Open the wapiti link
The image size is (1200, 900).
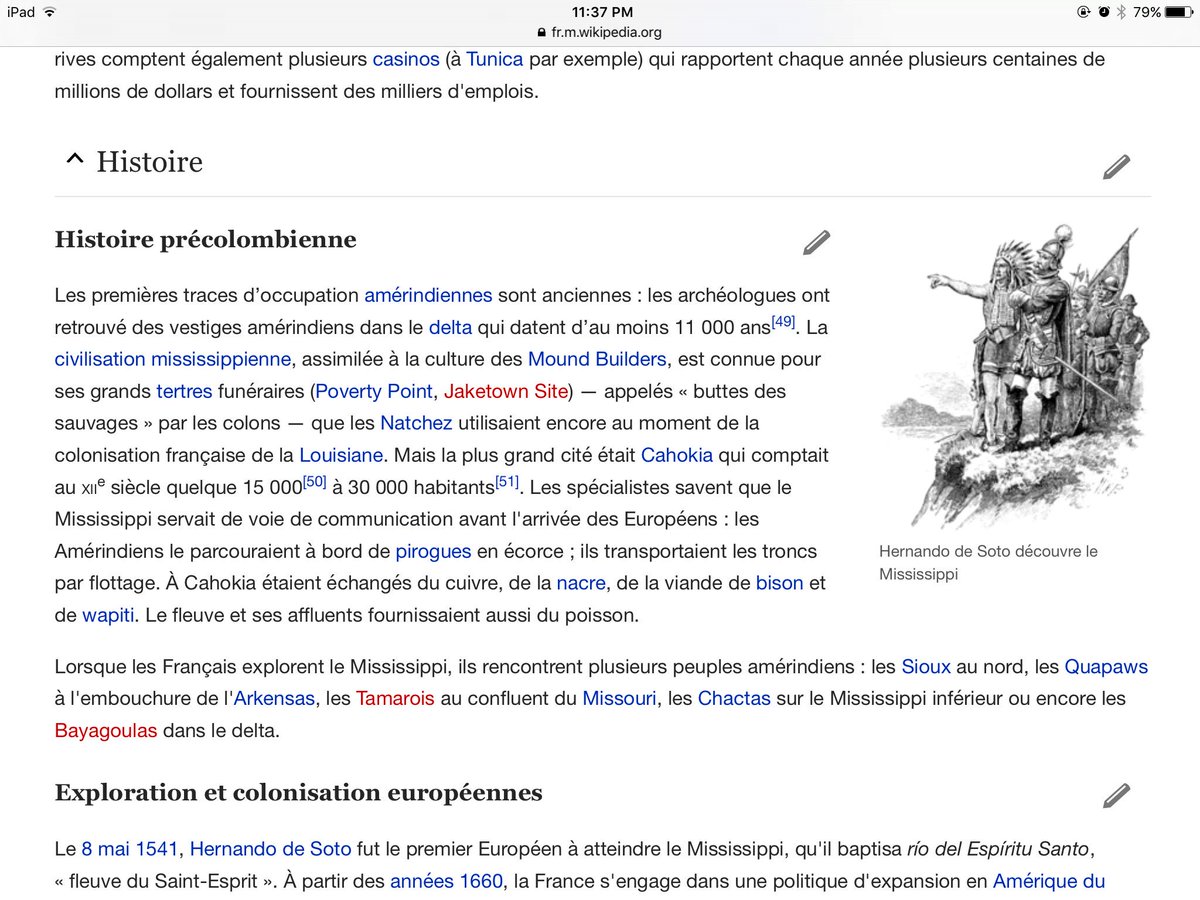point(109,615)
